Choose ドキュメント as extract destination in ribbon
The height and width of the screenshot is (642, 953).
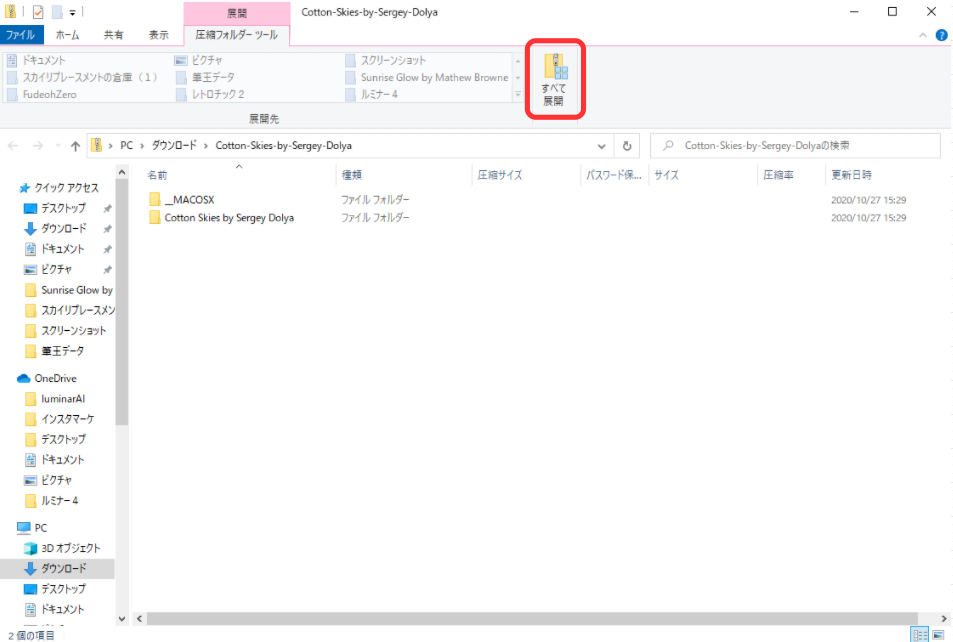[36, 60]
